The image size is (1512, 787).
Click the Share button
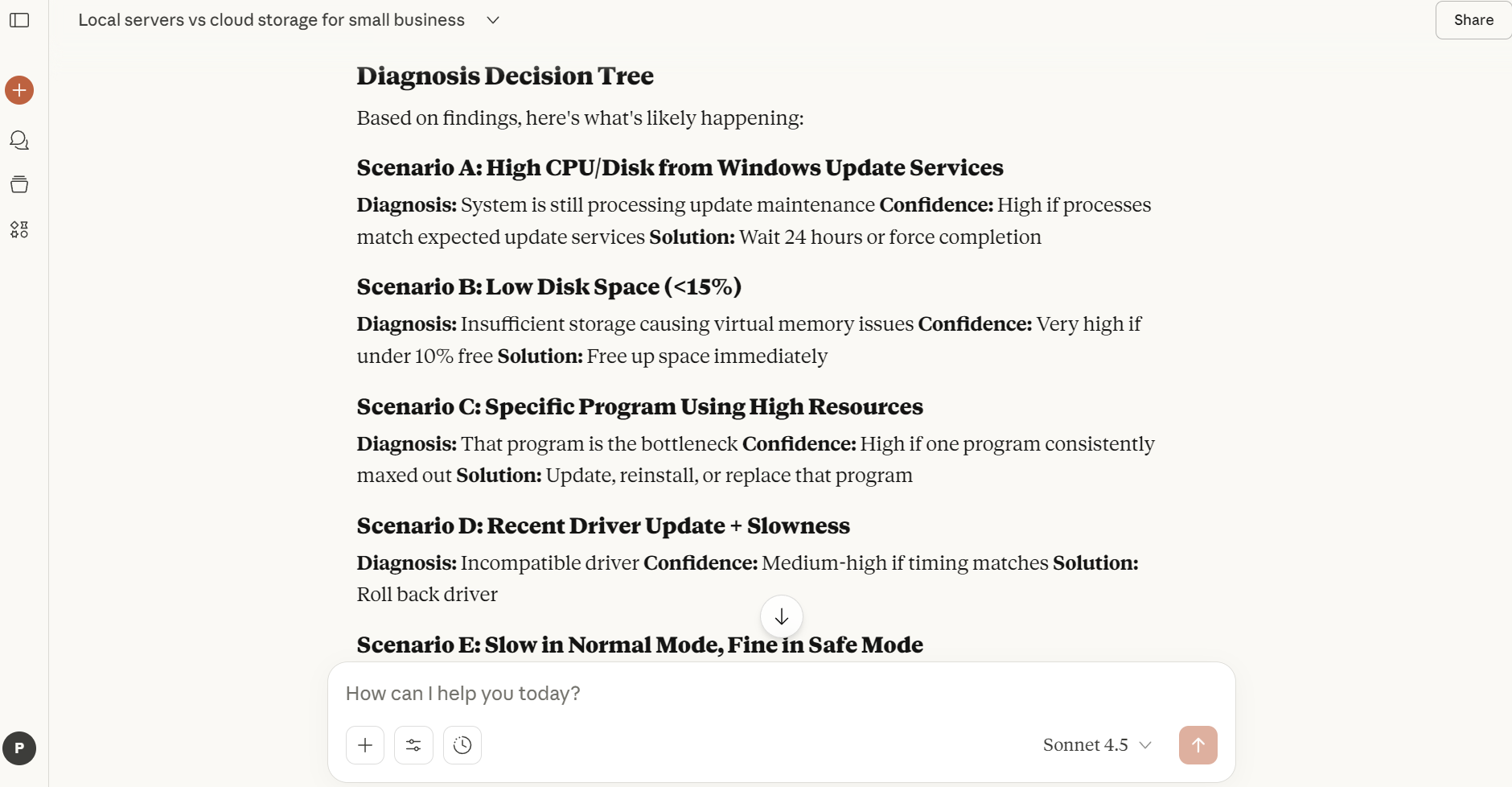pos(1473,20)
